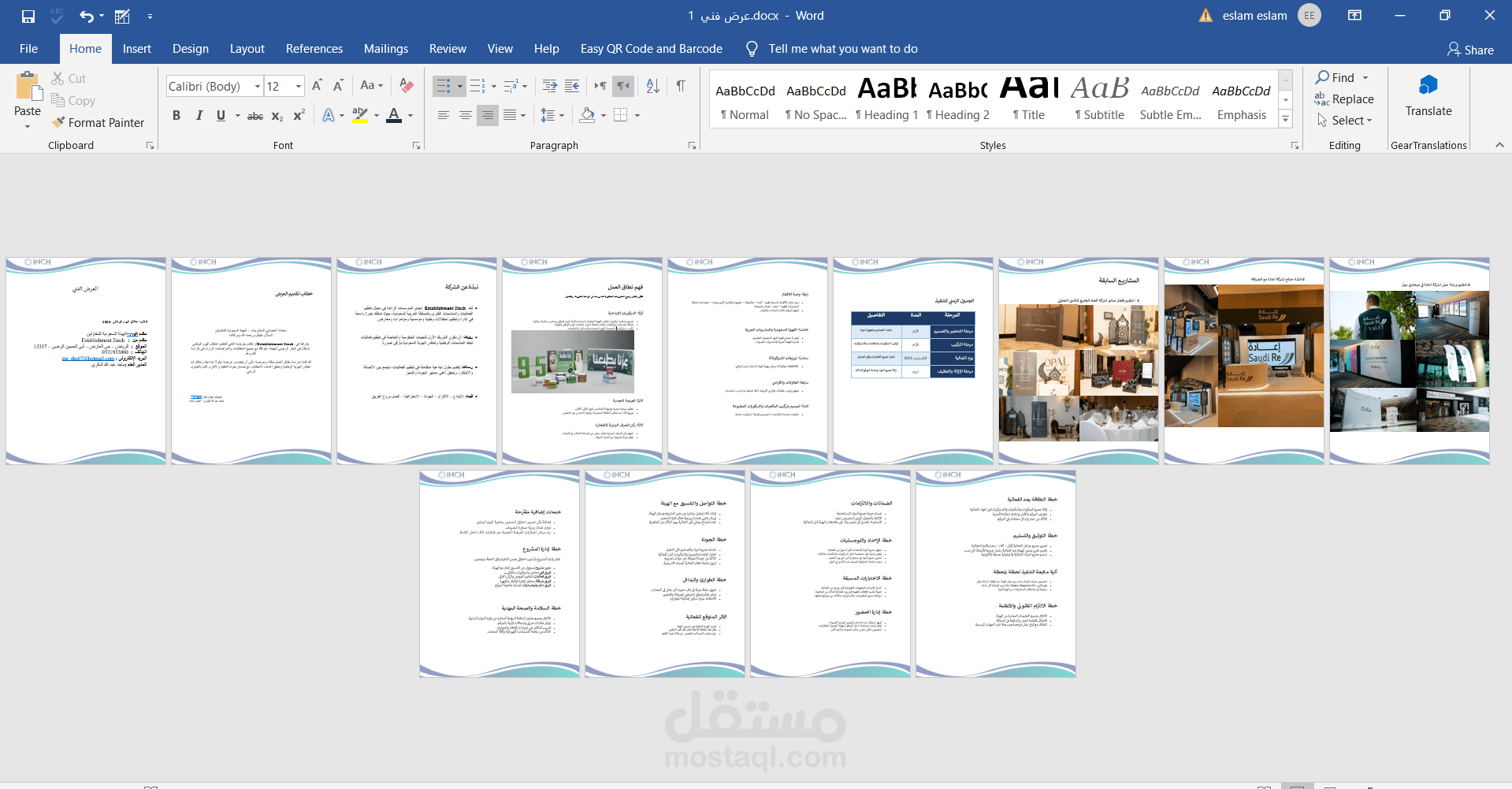Expand the Change Case menu
The image size is (1512, 789).
(x=372, y=86)
